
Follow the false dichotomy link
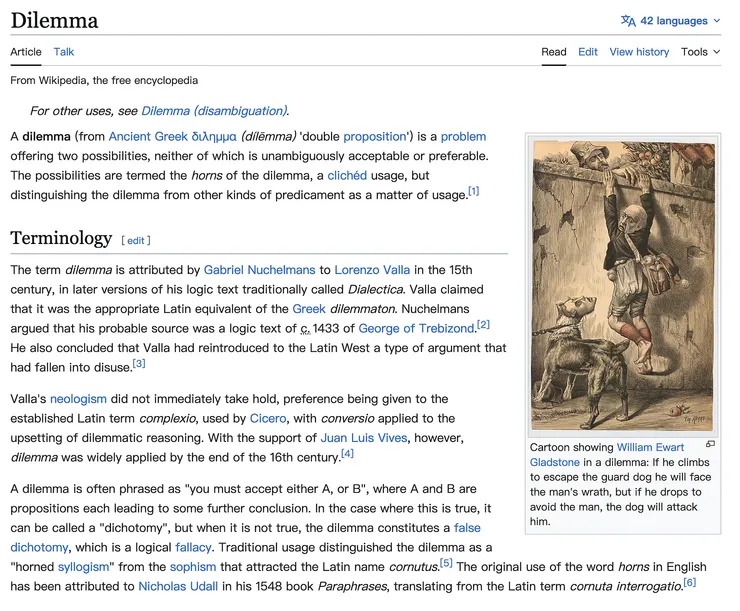[467, 528]
